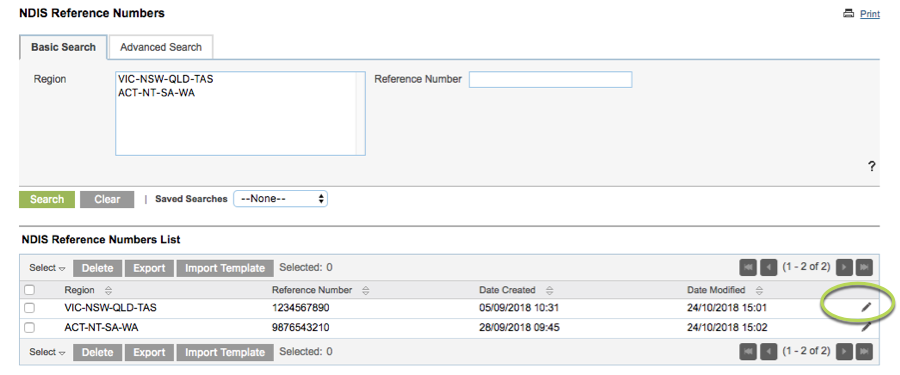The height and width of the screenshot is (375, 900).
Task: Open the question mark help icon
Action: 871,167
